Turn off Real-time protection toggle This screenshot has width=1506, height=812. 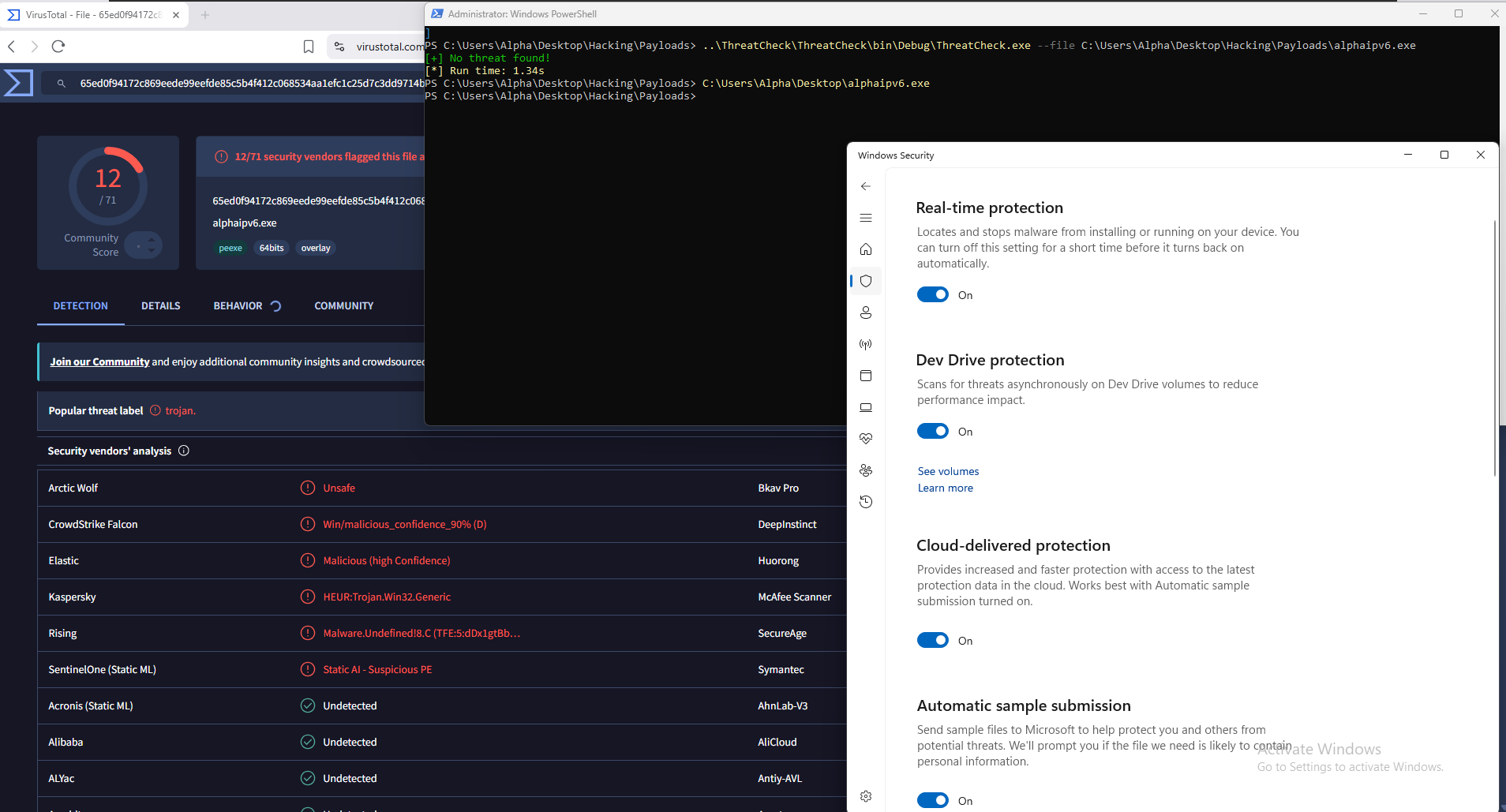[x=932, y=294]
